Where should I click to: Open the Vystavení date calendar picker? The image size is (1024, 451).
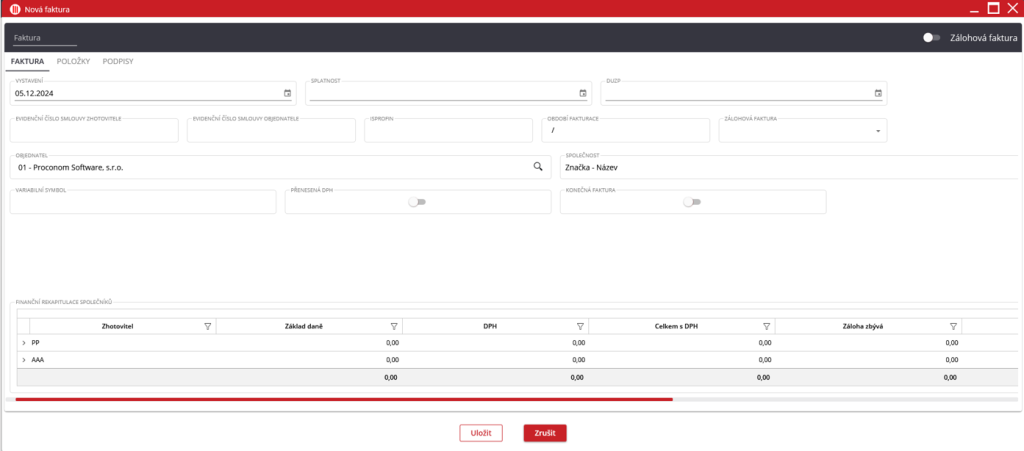point(287,93)
